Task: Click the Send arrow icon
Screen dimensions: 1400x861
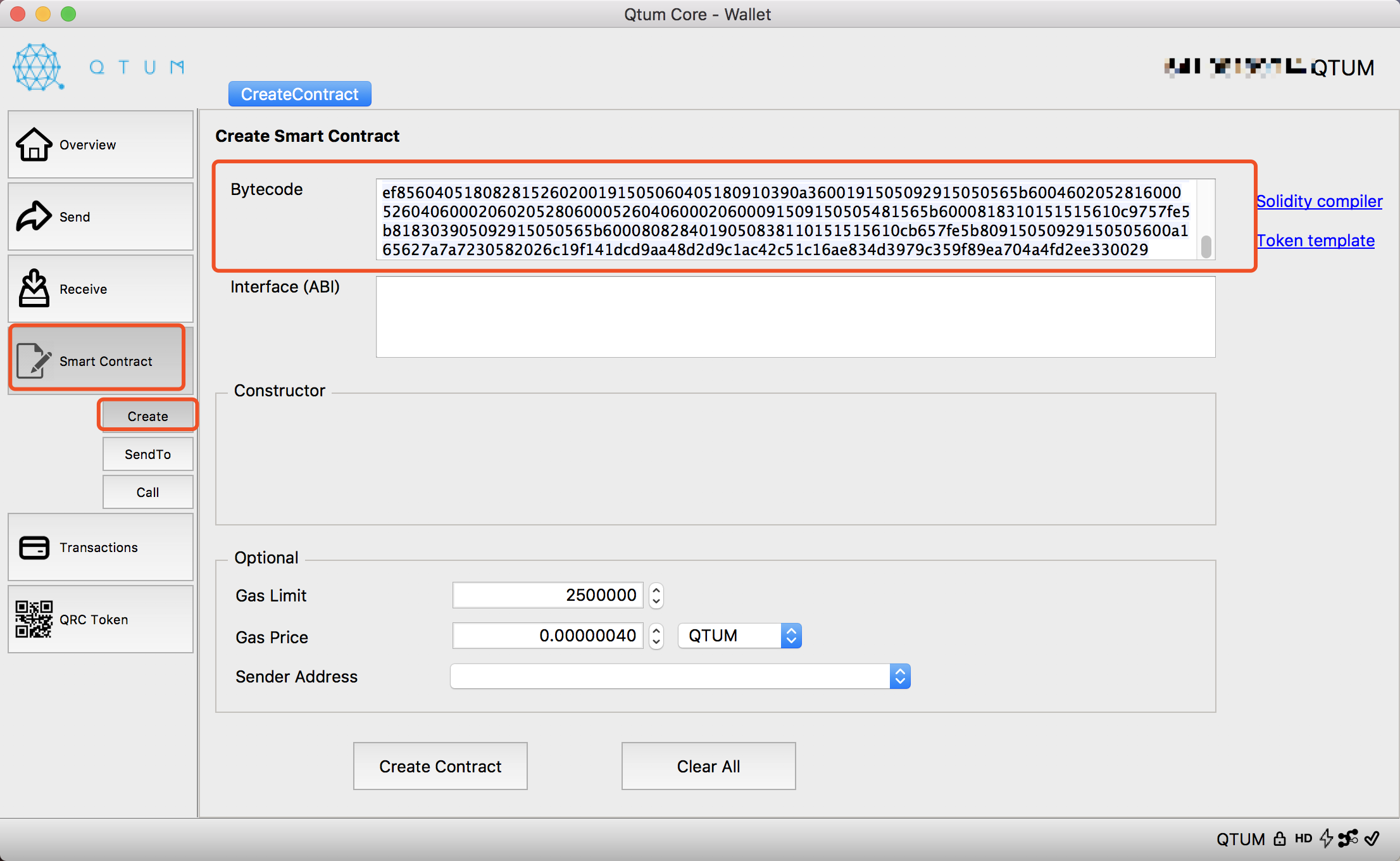Action: coord(34,217)
